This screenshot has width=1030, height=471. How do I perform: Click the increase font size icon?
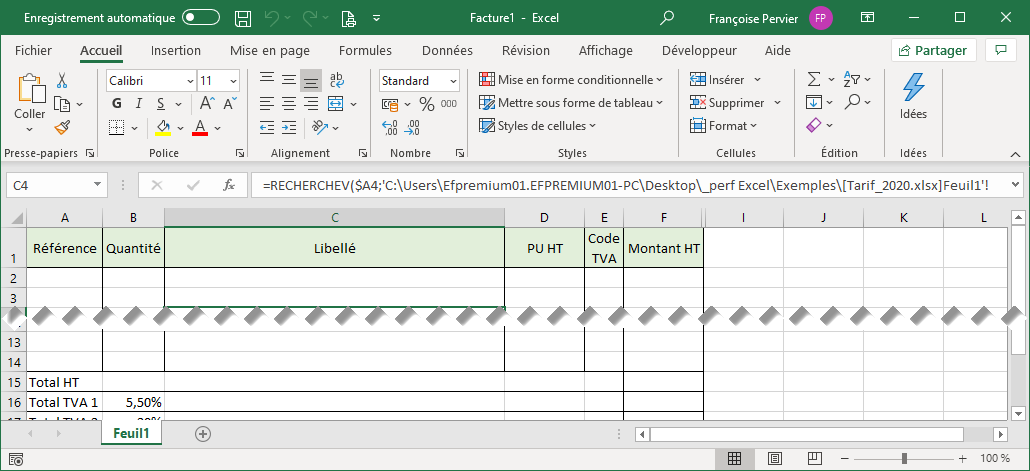coord(207,103)
